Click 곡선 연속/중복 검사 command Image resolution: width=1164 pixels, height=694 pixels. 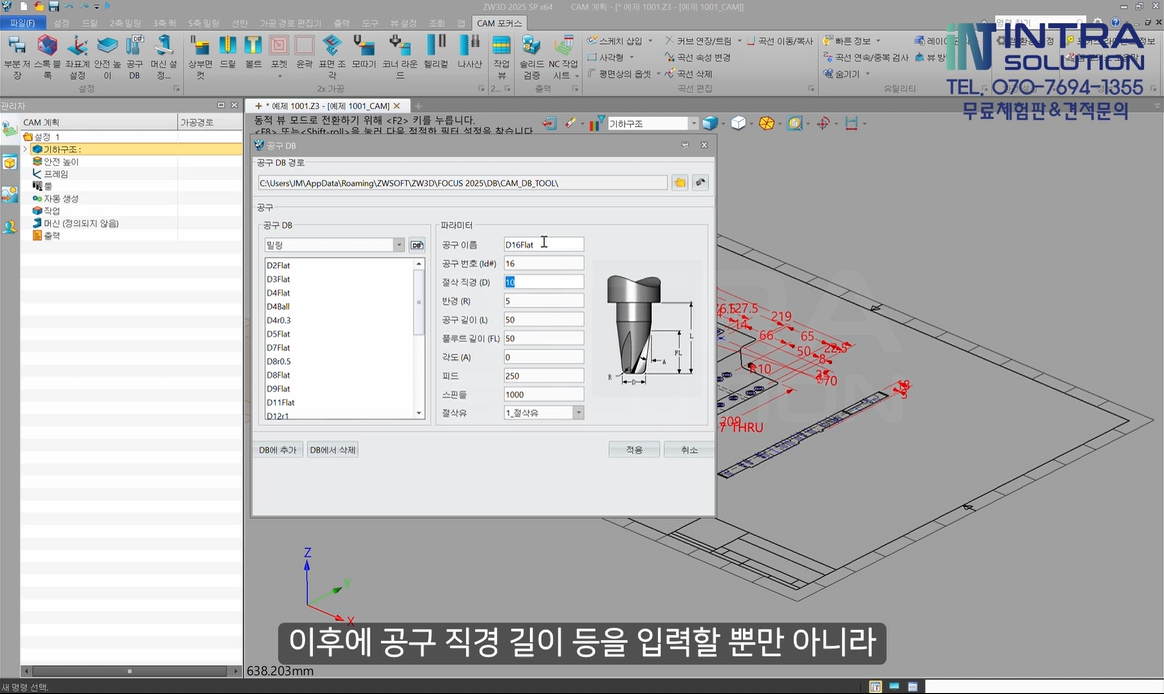pyautogui.click(x=866, y=57)
